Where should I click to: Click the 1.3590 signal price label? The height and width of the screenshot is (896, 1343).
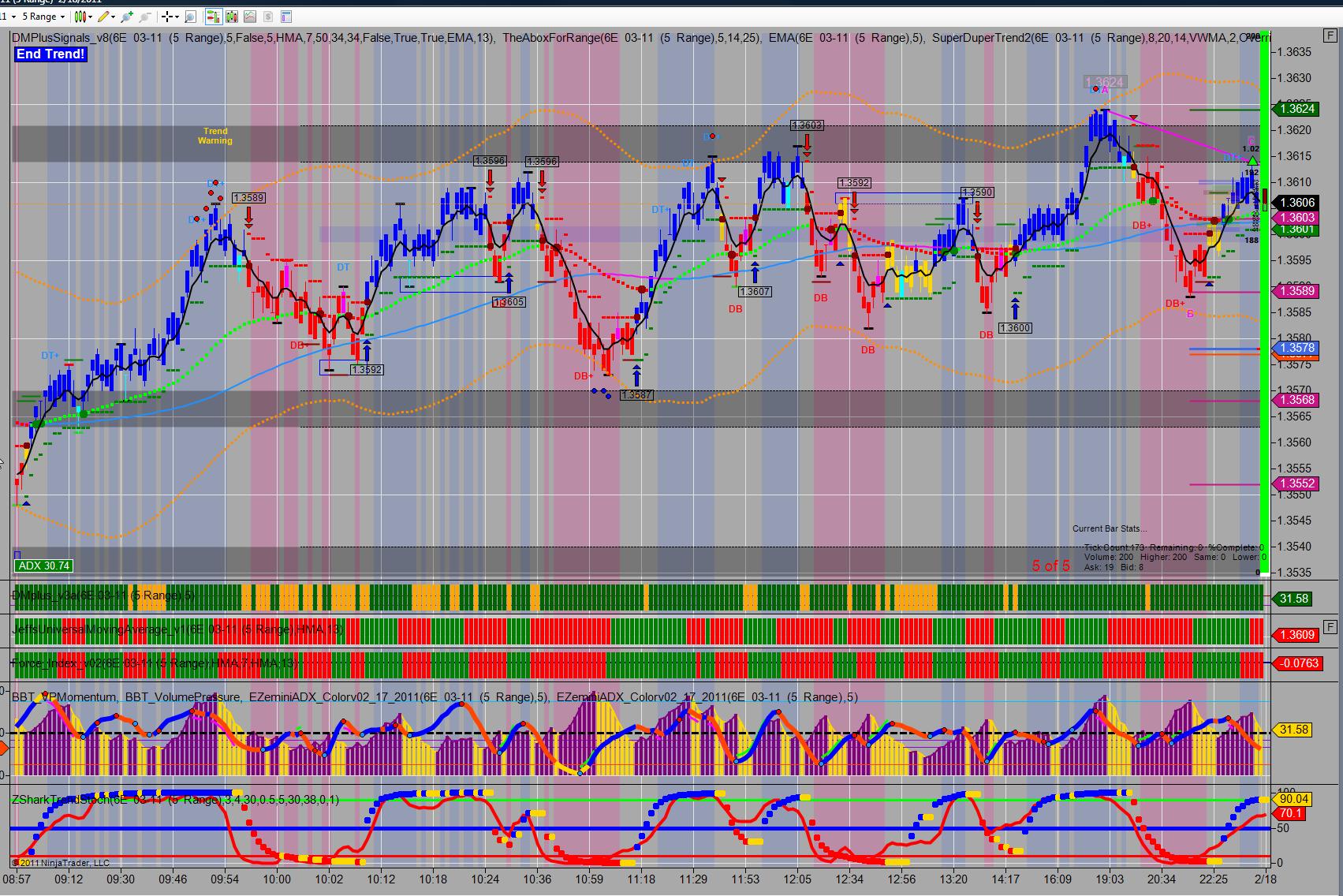(977, 192)
